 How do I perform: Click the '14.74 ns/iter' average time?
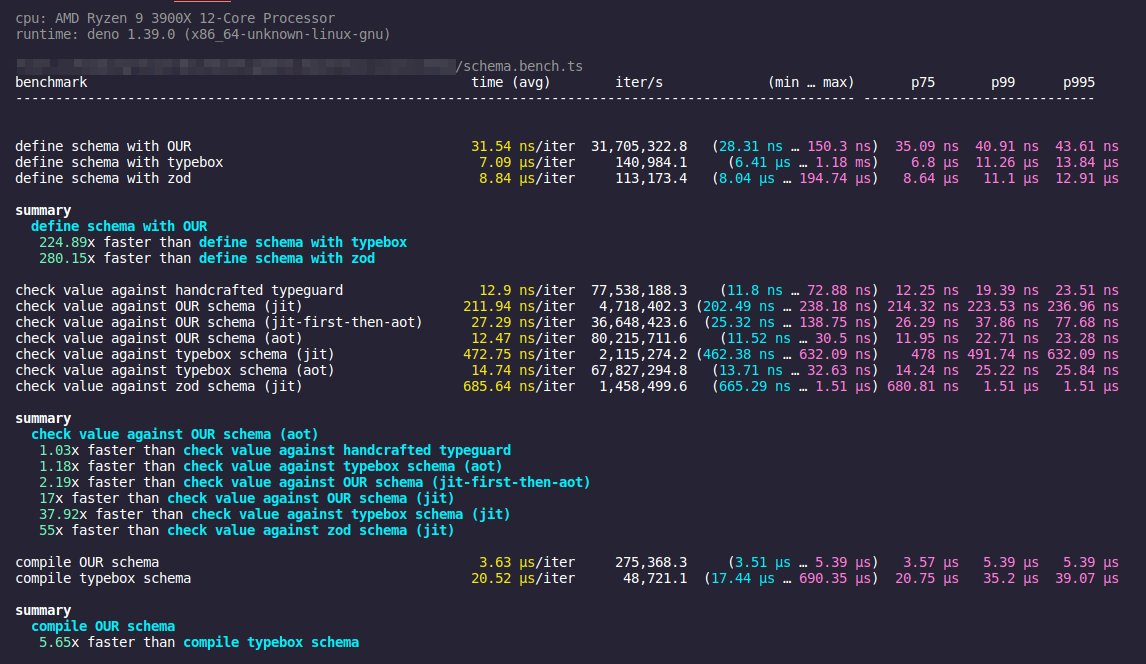pyautogui.click(x=523, y=370)
